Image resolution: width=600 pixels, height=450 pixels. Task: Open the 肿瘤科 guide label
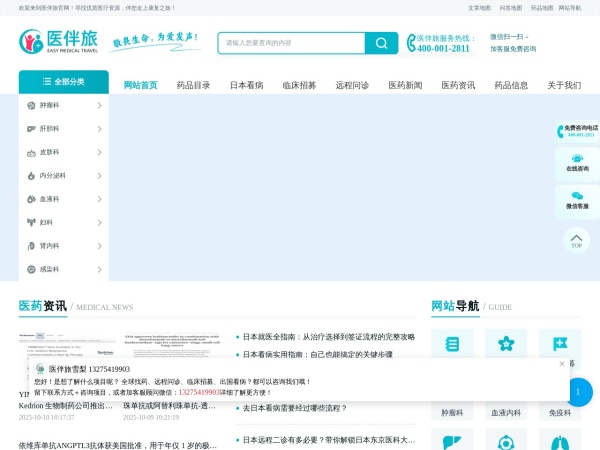(452, 412)
